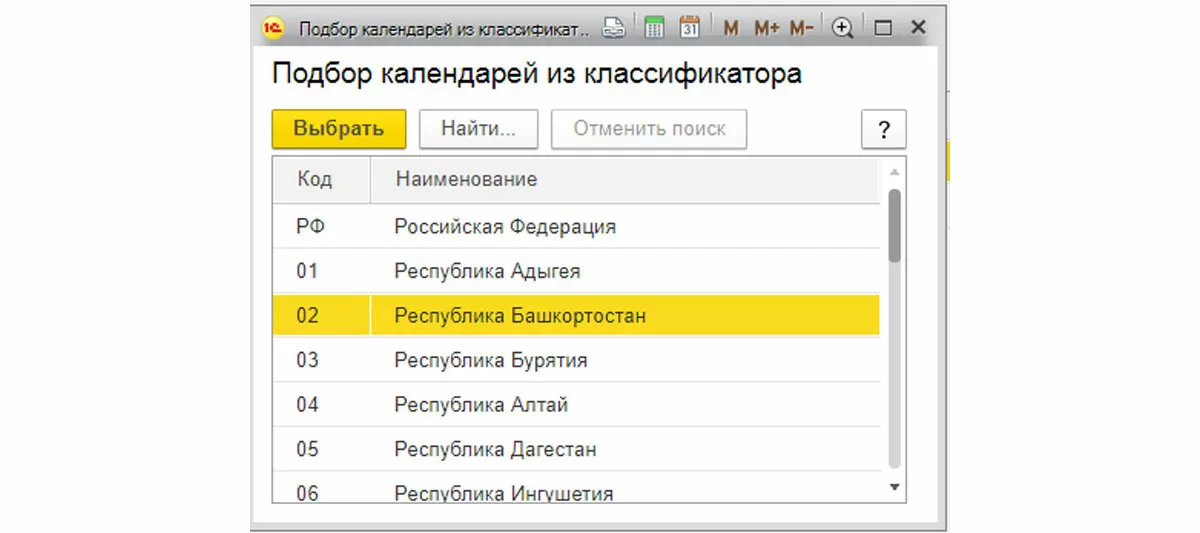This screenshot has width=1200, height=533.
Task: Click the scrollbar down arrow
Action: [895, 487]
